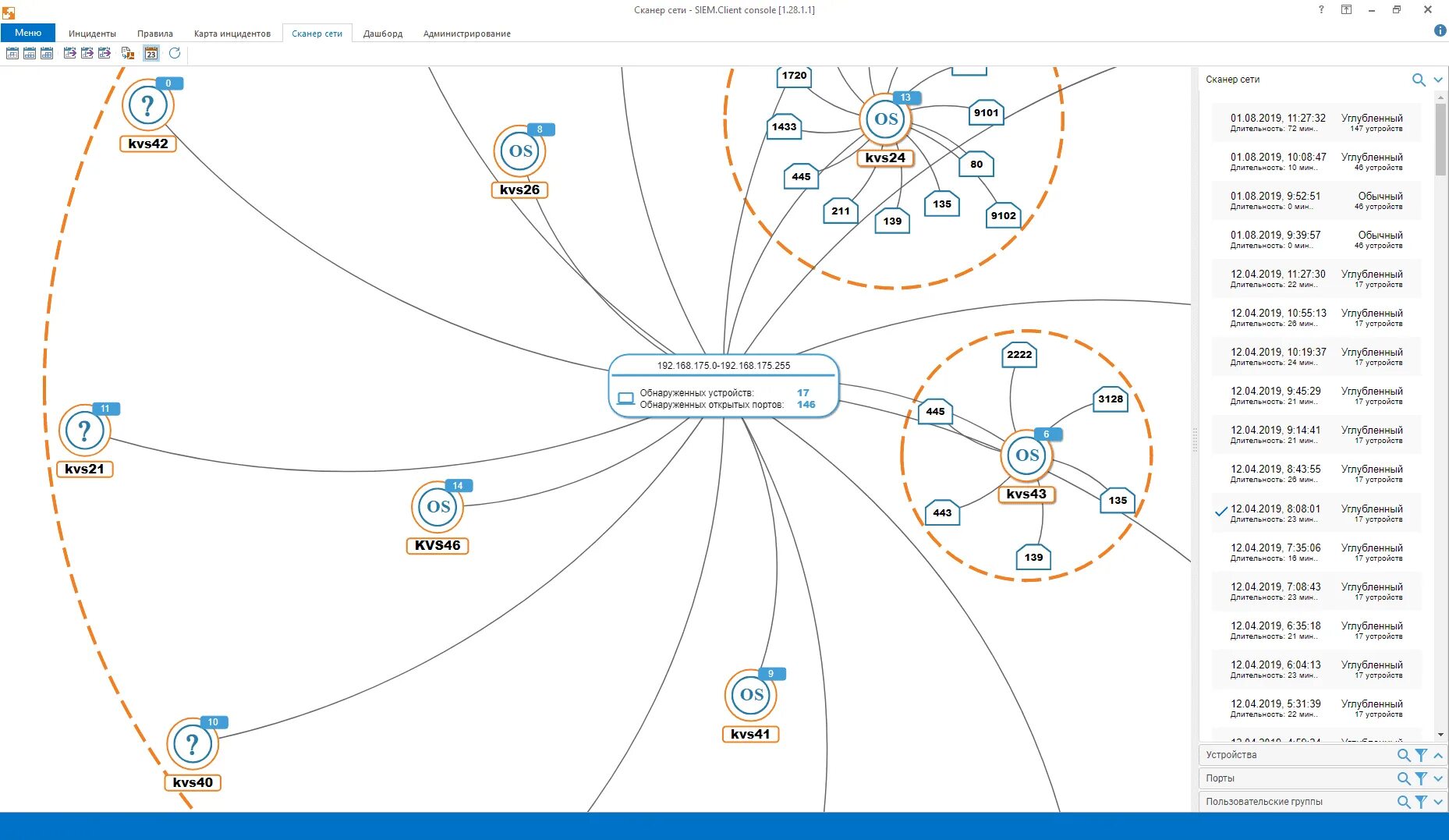
Task: Open filter for Устройства section
Action: pyautogui.click(x=1421, y=755)
